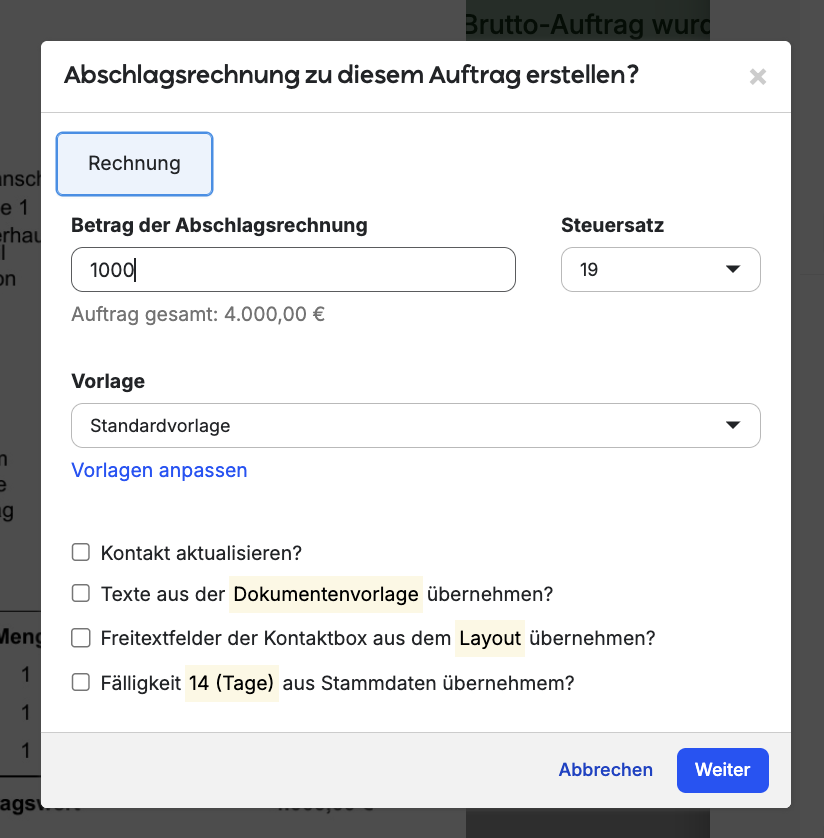
Task: Expand the Vorlage dropdown
Action: click(415, 426)
